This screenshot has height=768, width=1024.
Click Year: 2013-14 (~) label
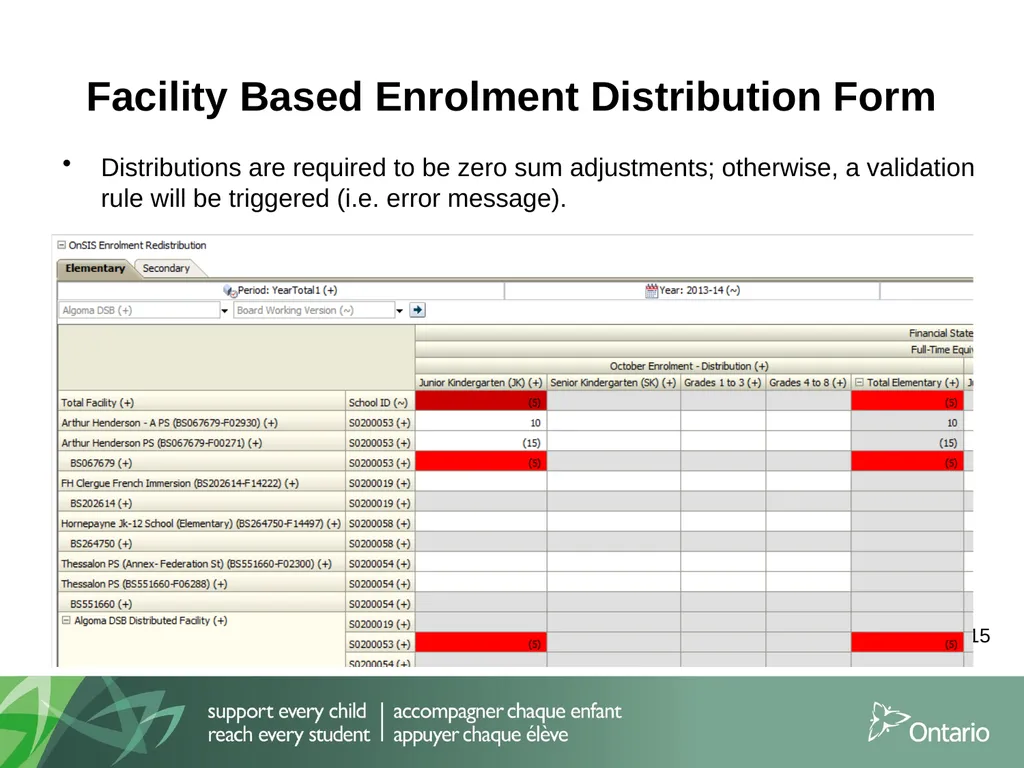[x=699, y=291]
